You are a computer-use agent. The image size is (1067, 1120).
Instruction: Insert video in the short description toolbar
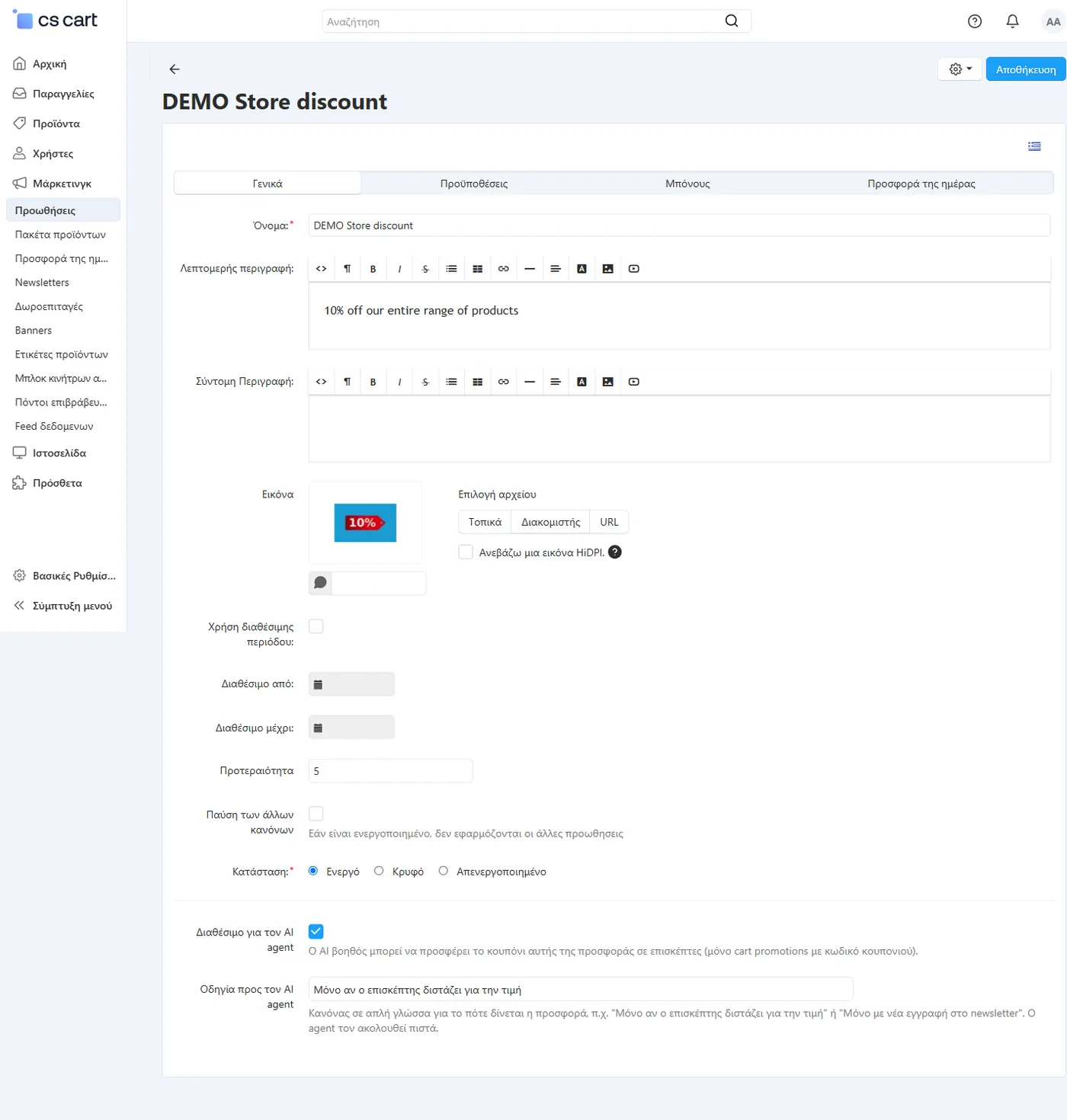634,382
